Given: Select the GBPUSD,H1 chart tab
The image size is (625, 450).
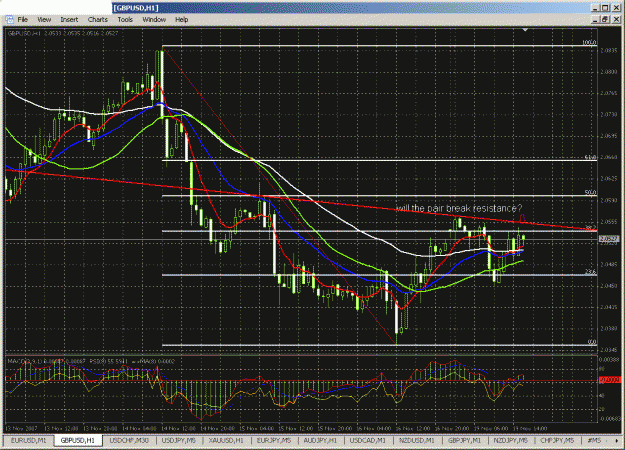Looking at the screenshot, I should point(78,440).
